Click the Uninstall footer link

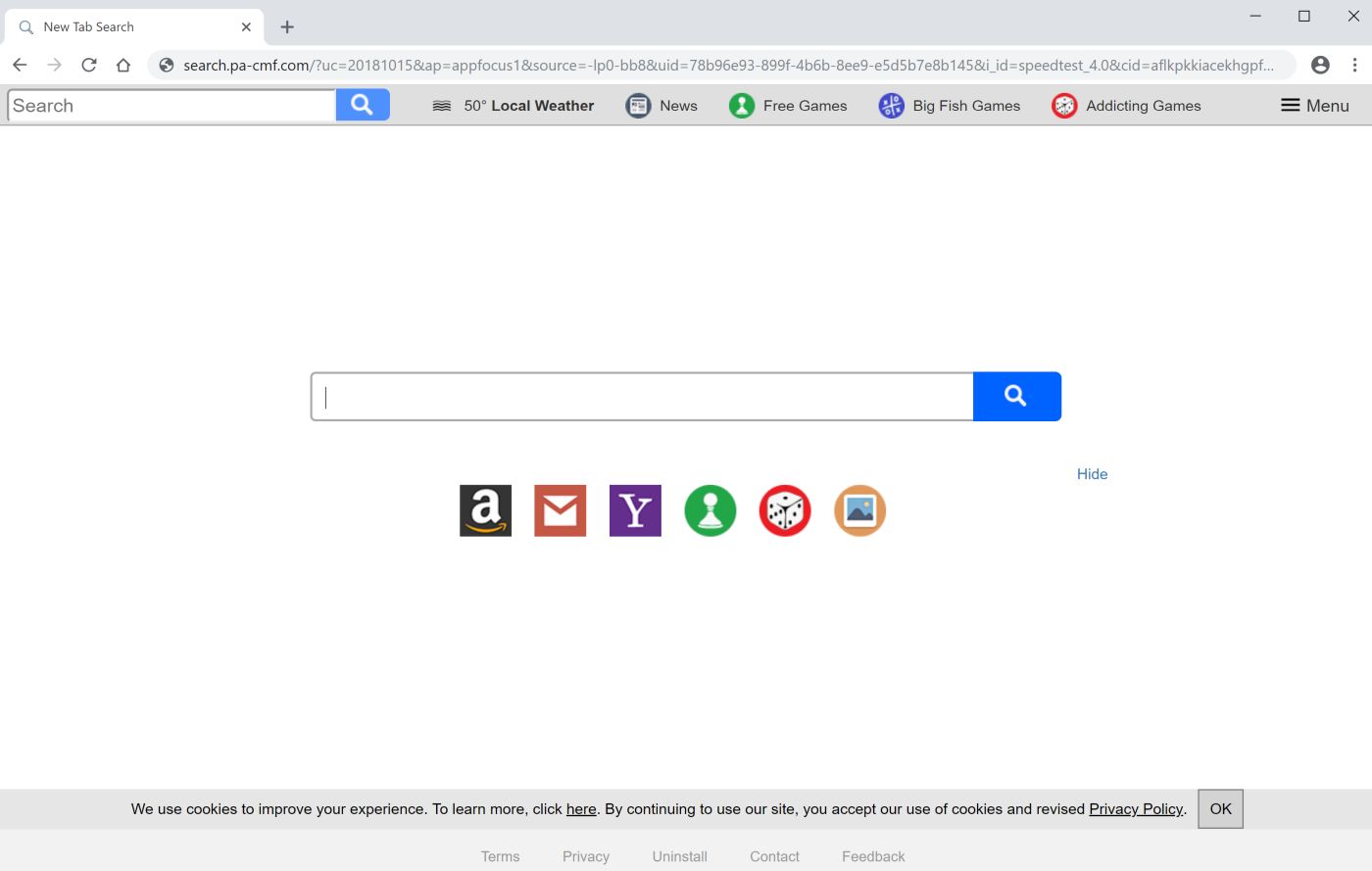point(680,856)
